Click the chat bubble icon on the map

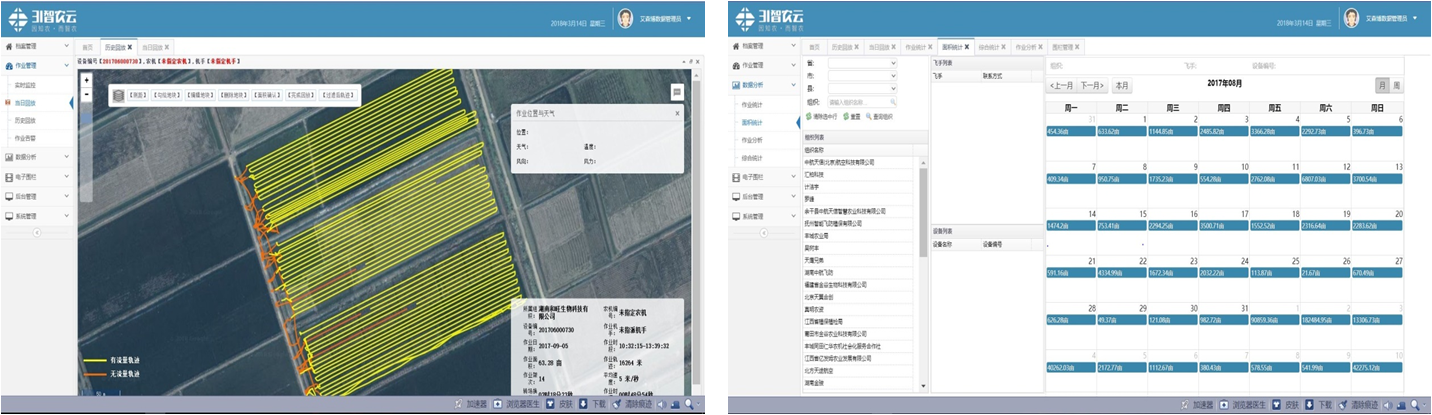677,91
